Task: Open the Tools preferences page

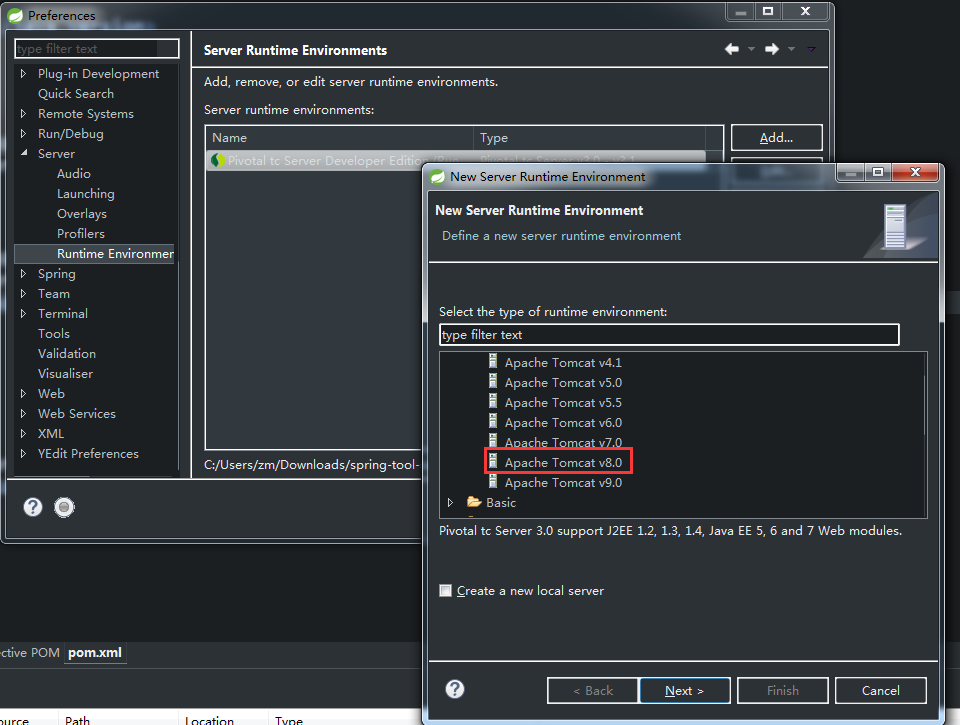Action: click(54, 333)
